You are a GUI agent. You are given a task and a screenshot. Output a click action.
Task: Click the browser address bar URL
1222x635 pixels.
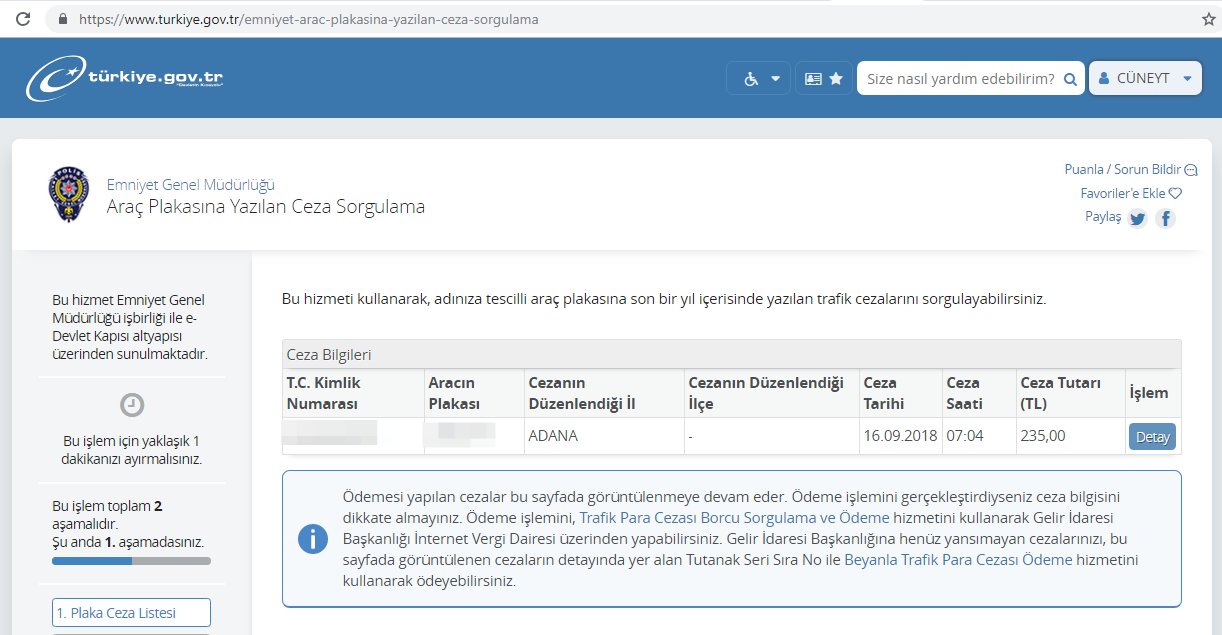point(308,19)
